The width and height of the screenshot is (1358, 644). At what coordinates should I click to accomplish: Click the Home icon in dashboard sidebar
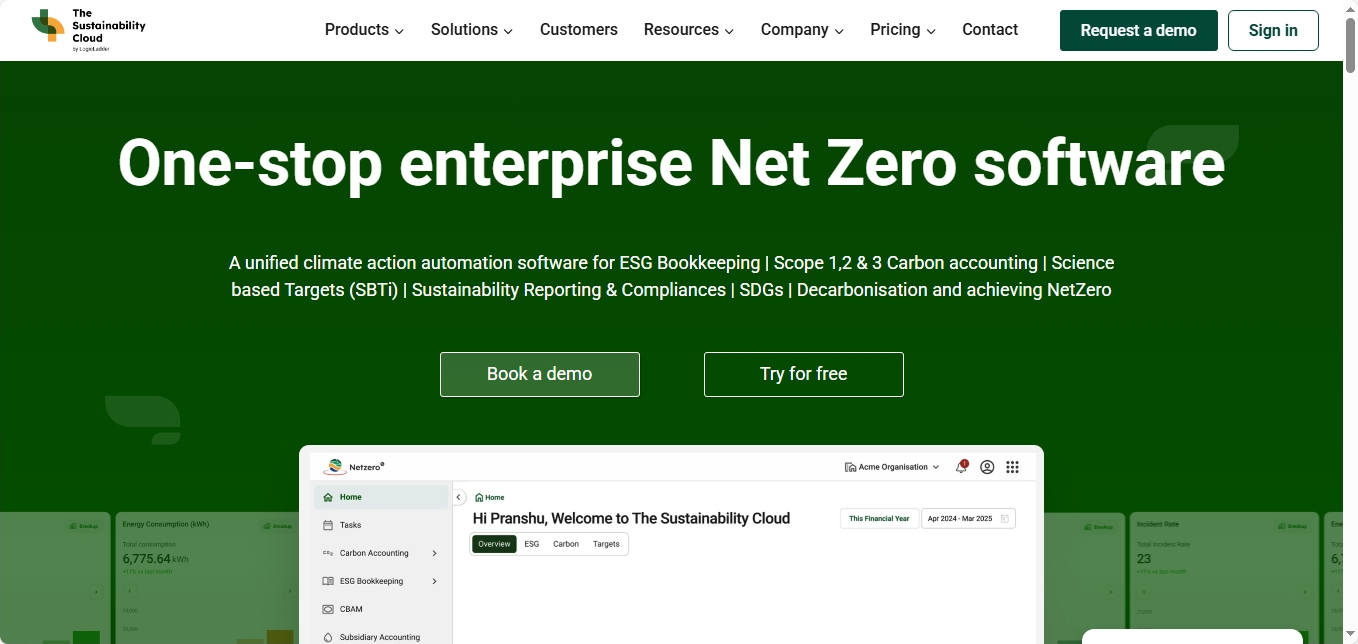coord(328,497)
